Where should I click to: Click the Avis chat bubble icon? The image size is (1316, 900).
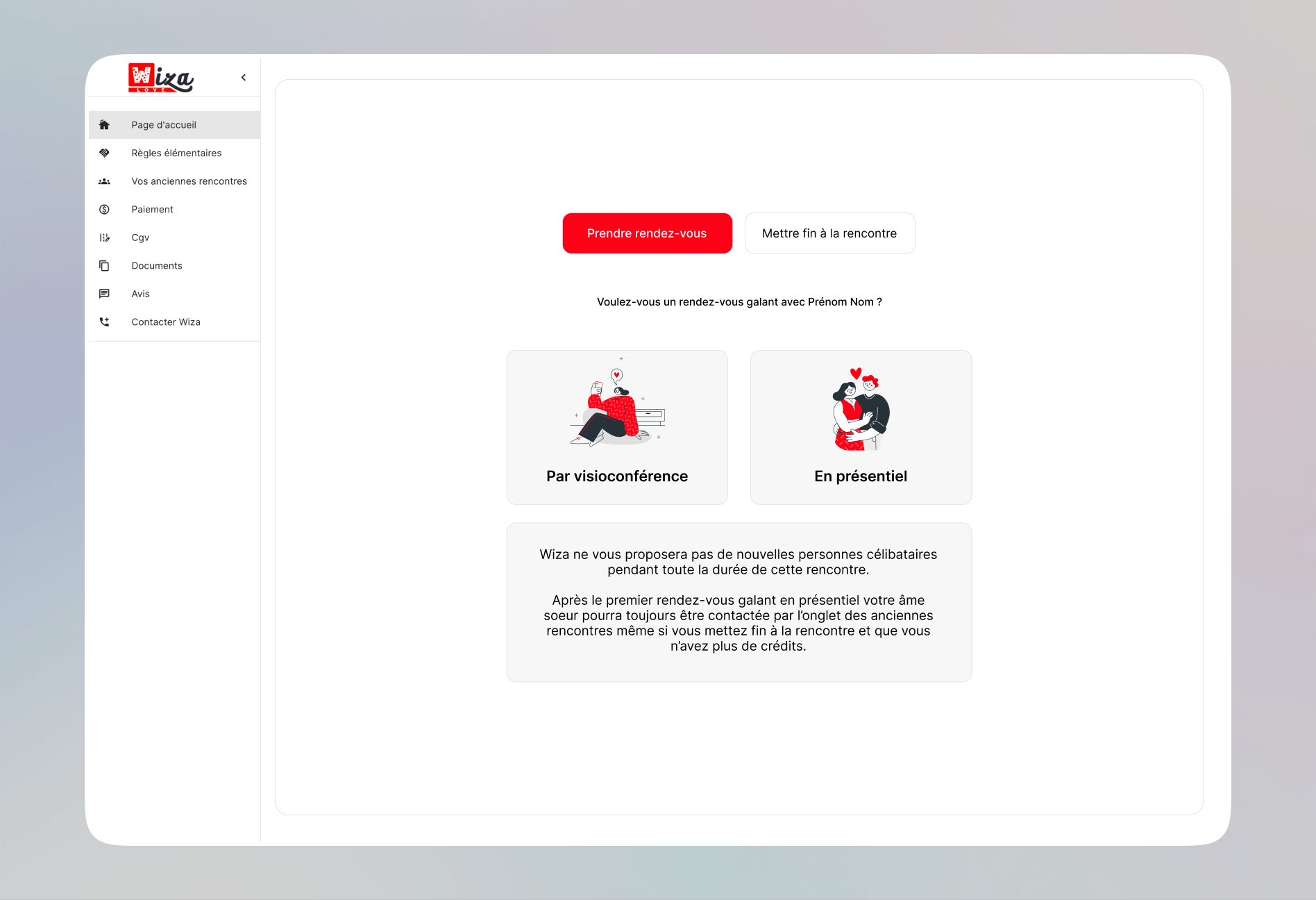104,294
